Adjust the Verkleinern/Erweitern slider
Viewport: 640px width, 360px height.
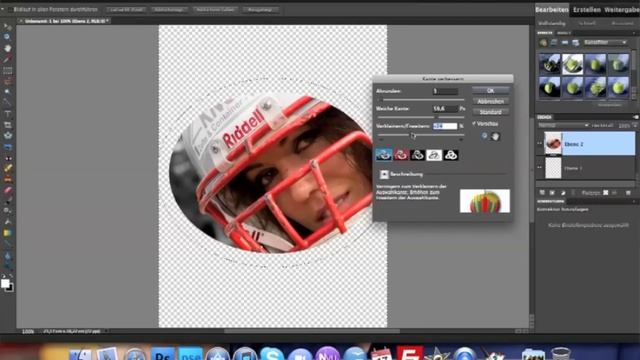click(x=413, y=136)
